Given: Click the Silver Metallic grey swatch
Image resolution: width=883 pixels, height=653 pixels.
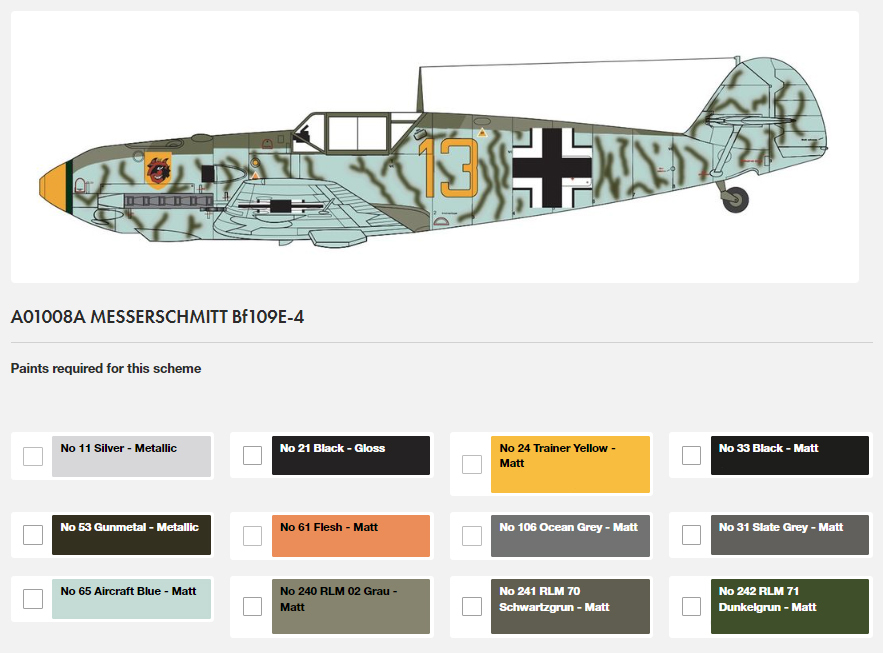Looking at the screenshot, I should pos(131,456).
